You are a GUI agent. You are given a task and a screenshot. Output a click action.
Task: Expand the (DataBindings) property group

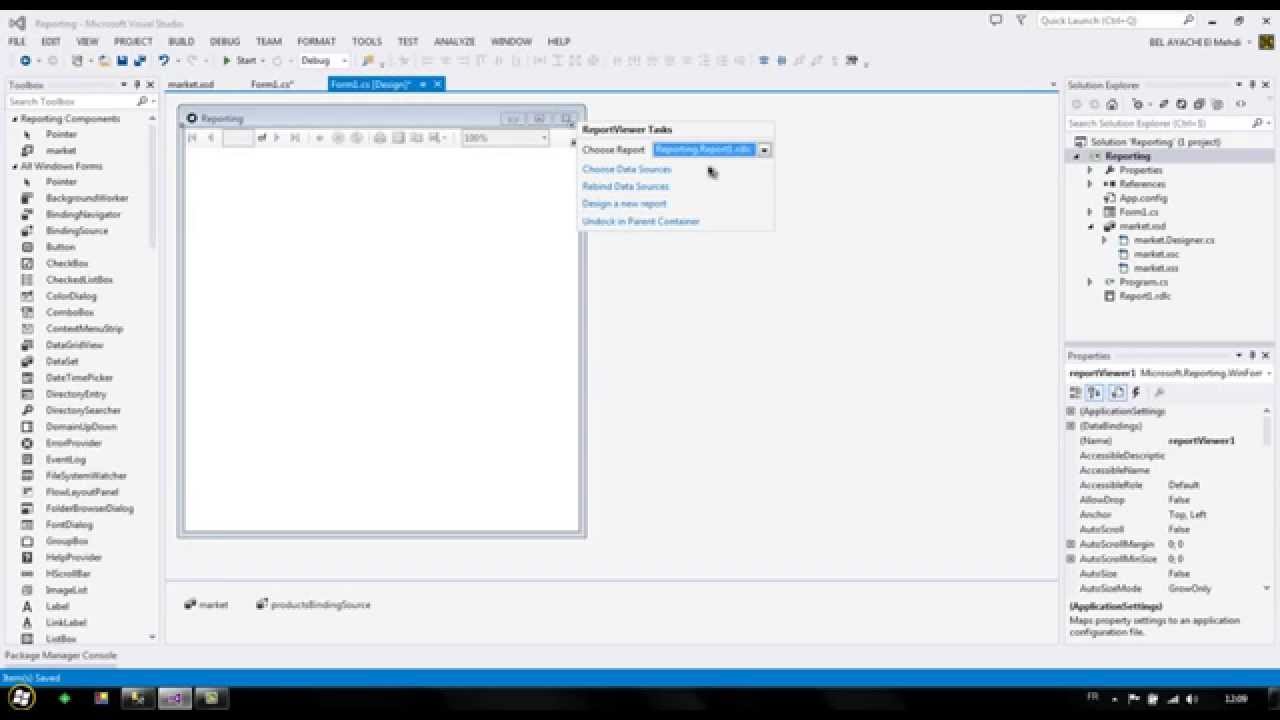(x=1071, y=426)
